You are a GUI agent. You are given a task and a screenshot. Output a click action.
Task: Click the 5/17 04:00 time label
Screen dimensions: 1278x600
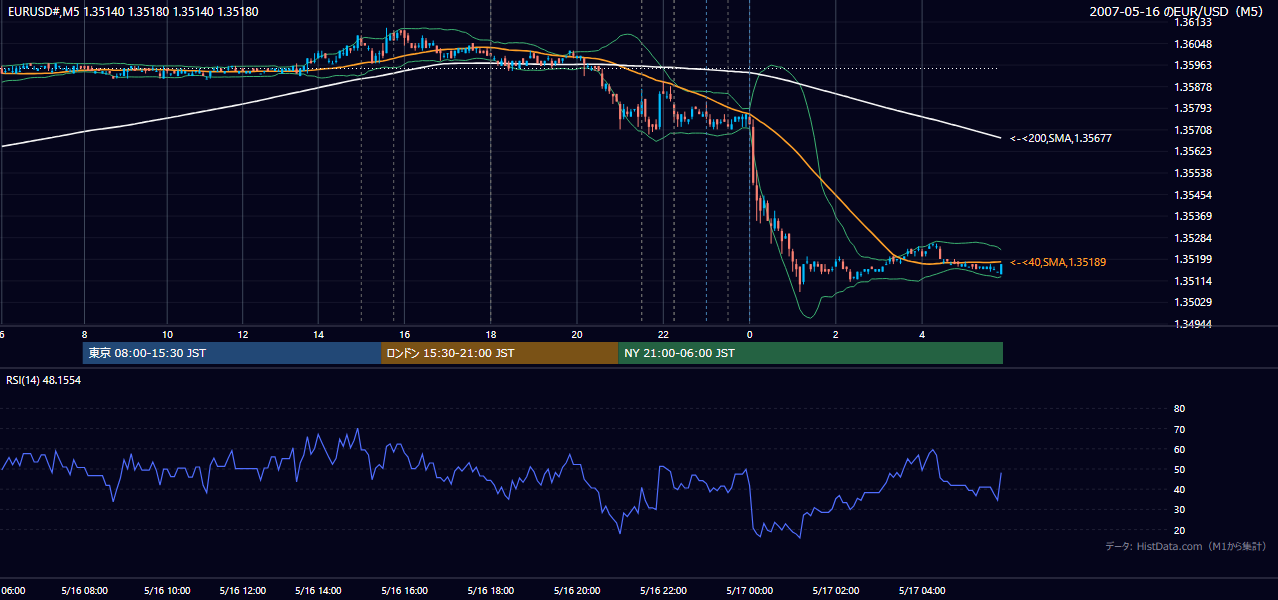922,591
